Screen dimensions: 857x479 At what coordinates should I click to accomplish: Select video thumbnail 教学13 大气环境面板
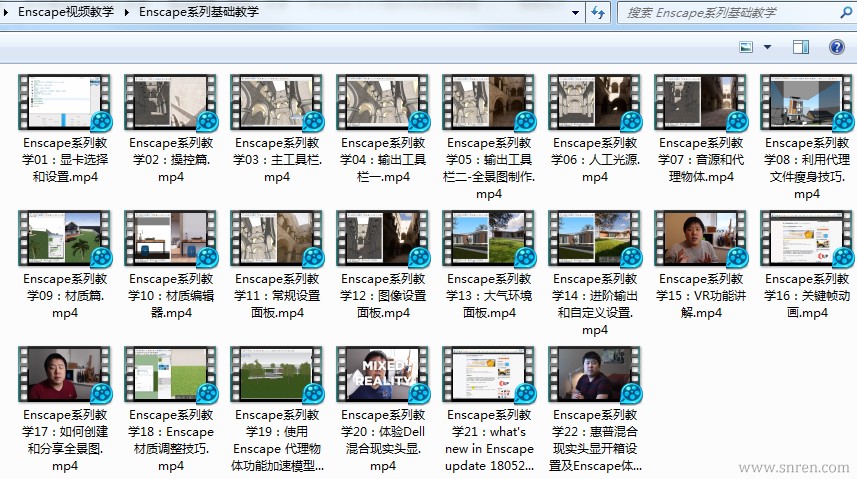pyautogui.click(x=489, y=239)
